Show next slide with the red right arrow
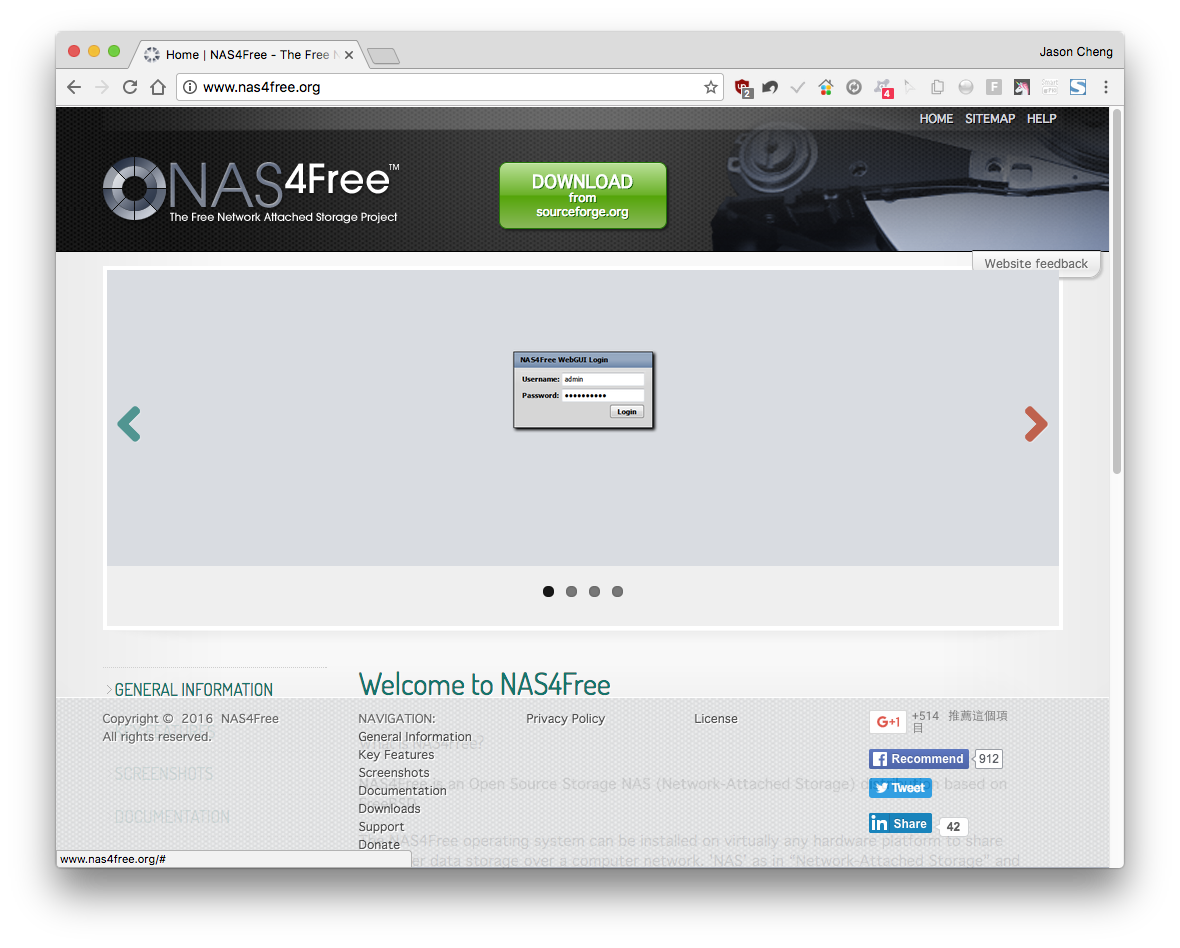 pyautogui.click(x=1036, y=424)
